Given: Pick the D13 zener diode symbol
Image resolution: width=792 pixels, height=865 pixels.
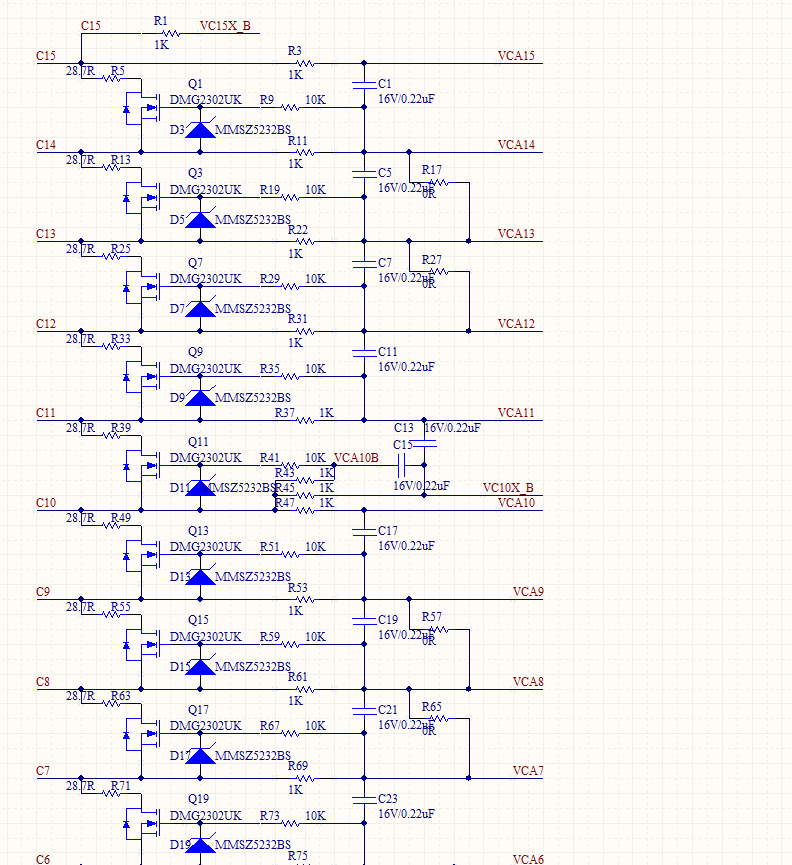Looking at the screenshot, I should click(x=200, y=576).
